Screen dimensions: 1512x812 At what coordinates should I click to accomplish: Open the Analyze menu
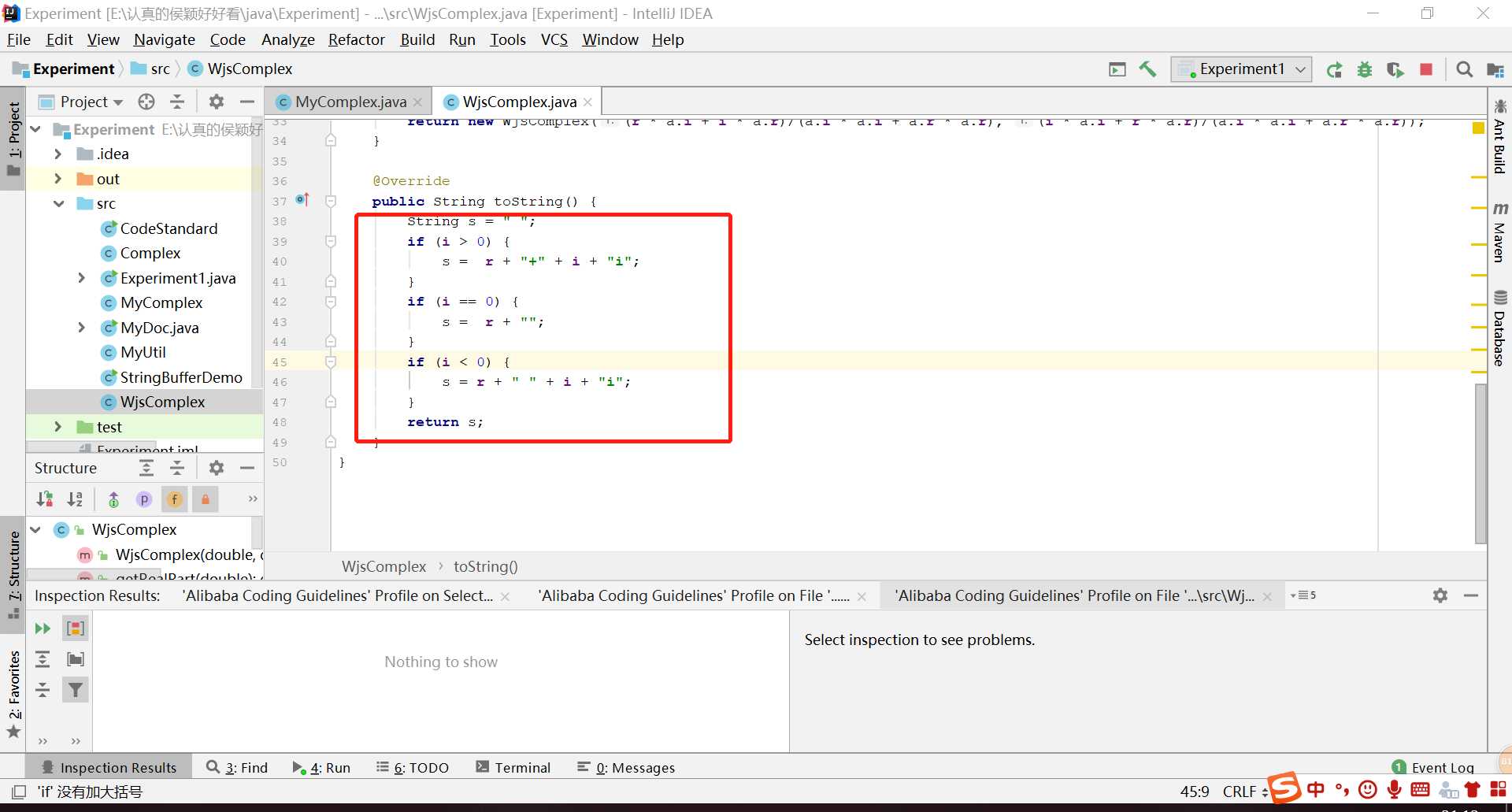coord(287,39)
